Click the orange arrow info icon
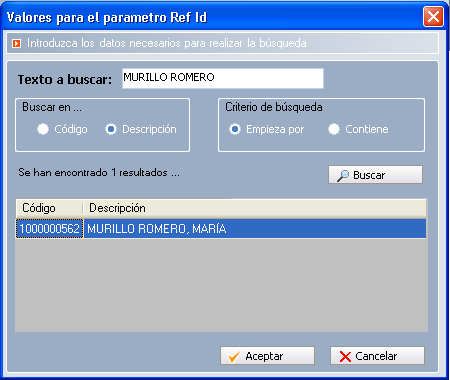Image resolution: width=450 pixels, height=380 pixels. (x=17, y=43)
